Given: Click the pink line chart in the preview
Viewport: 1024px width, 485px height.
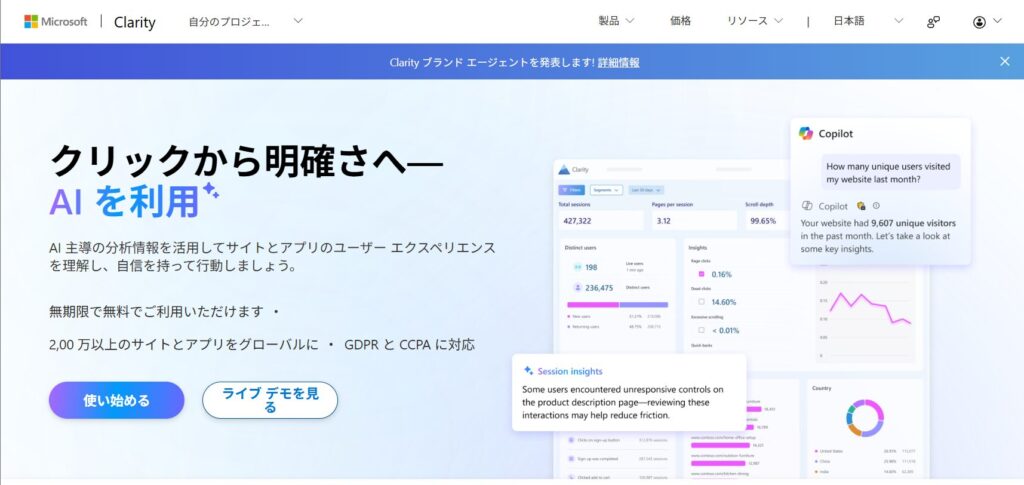Looking at the screenshot, I should click(x=869, y=309).
